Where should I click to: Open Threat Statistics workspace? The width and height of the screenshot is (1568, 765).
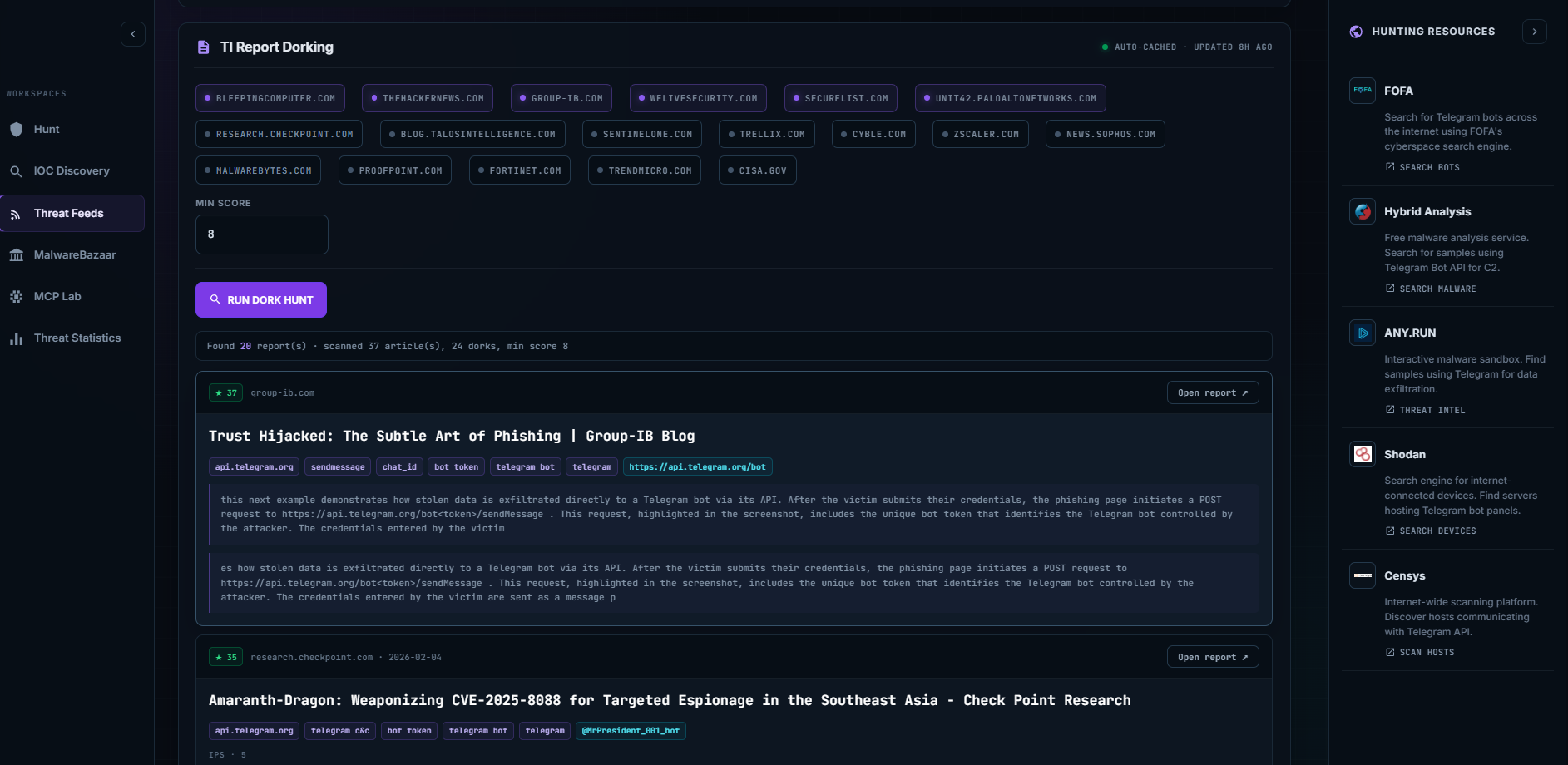72,338
